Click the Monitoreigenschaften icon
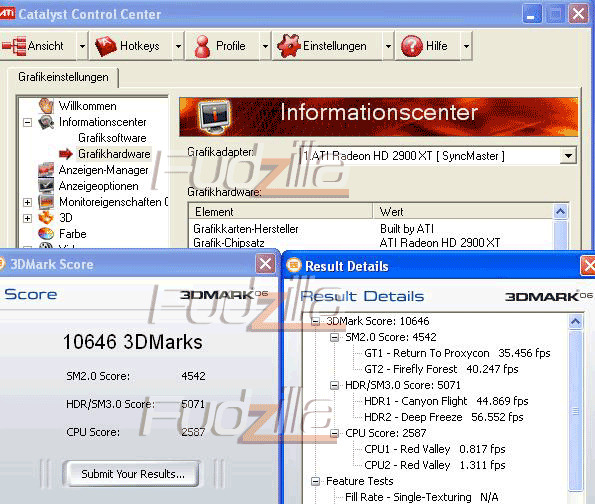This screenshot has width=595, height=504. (x=46, y=202)
